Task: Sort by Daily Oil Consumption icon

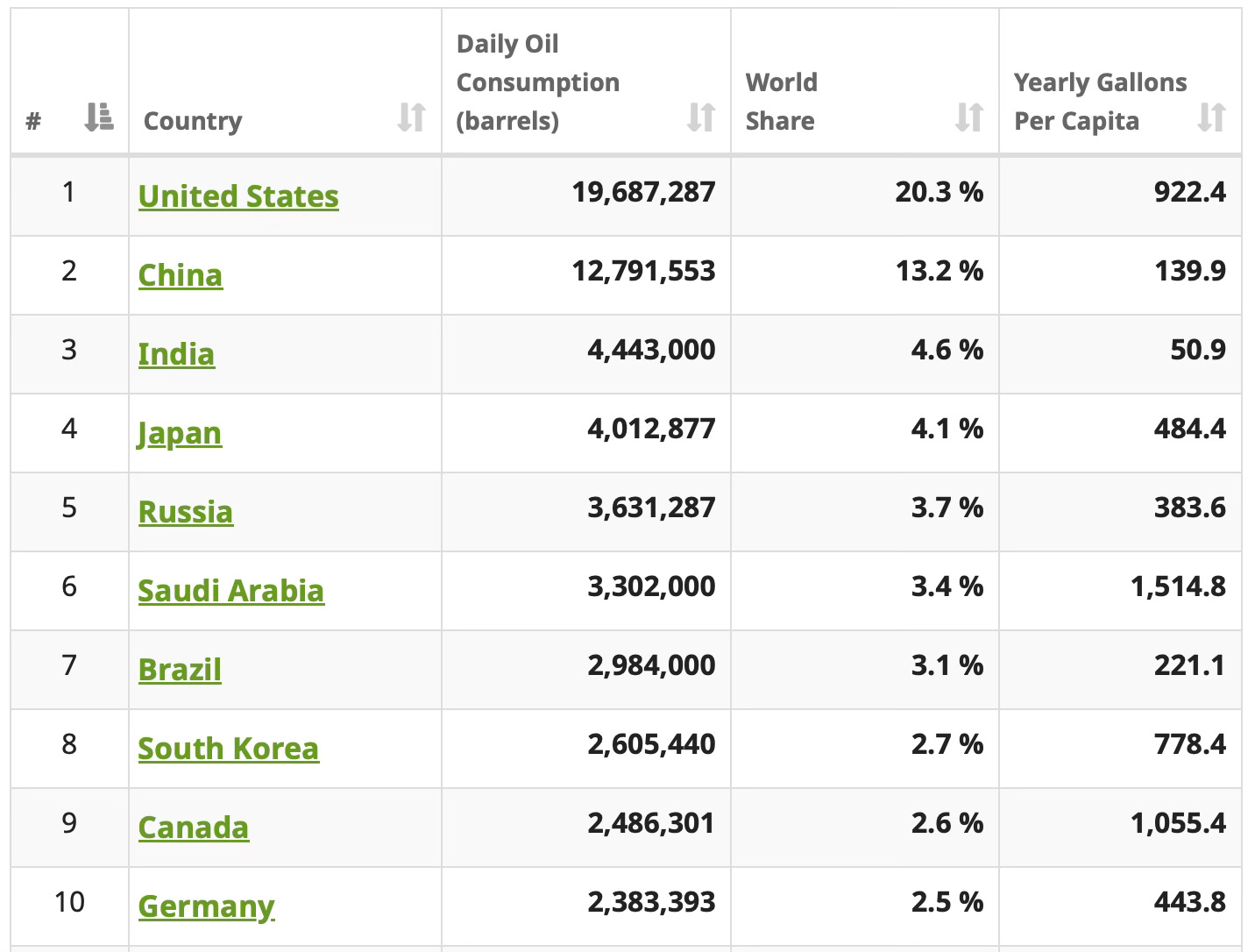Action: coord(701,117)
